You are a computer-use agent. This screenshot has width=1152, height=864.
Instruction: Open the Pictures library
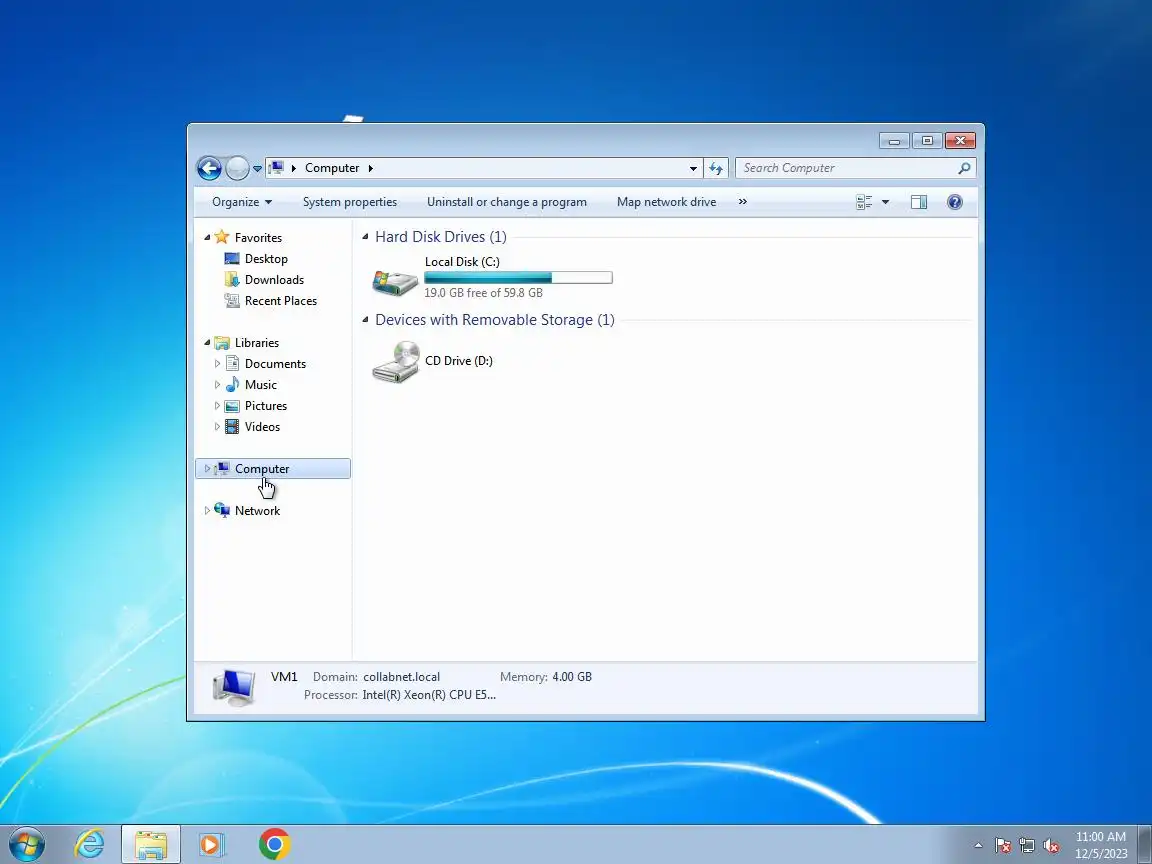click(265, 406)
